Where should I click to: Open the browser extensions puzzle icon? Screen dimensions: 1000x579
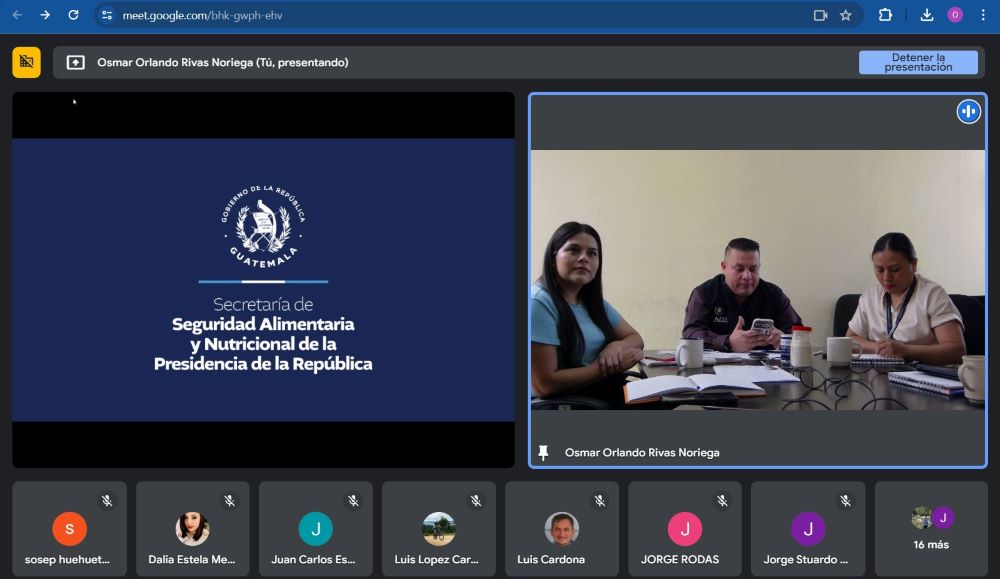click(x=885, y=15)
